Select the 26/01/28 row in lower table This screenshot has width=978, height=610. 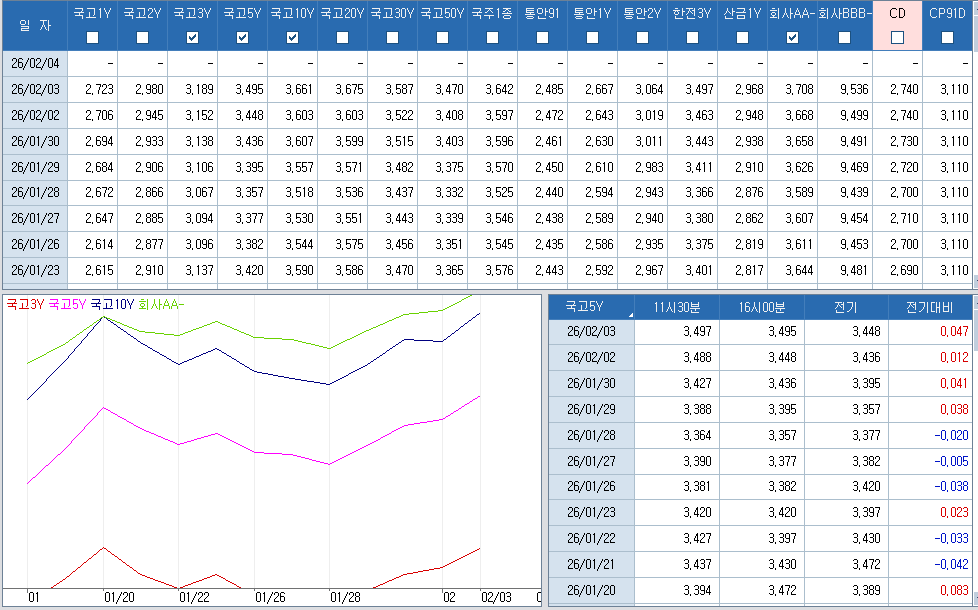(x=591, y=435)
